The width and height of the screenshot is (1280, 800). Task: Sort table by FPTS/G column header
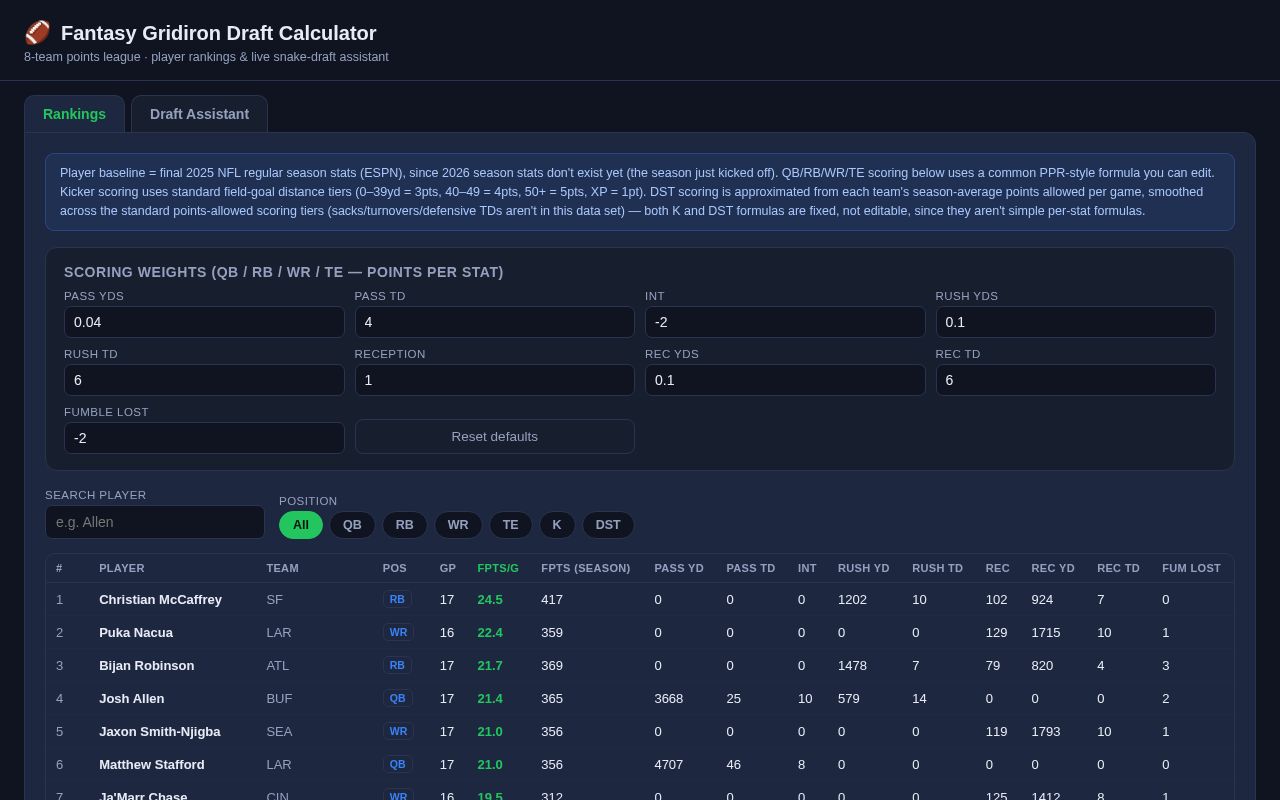coord(498,568)
